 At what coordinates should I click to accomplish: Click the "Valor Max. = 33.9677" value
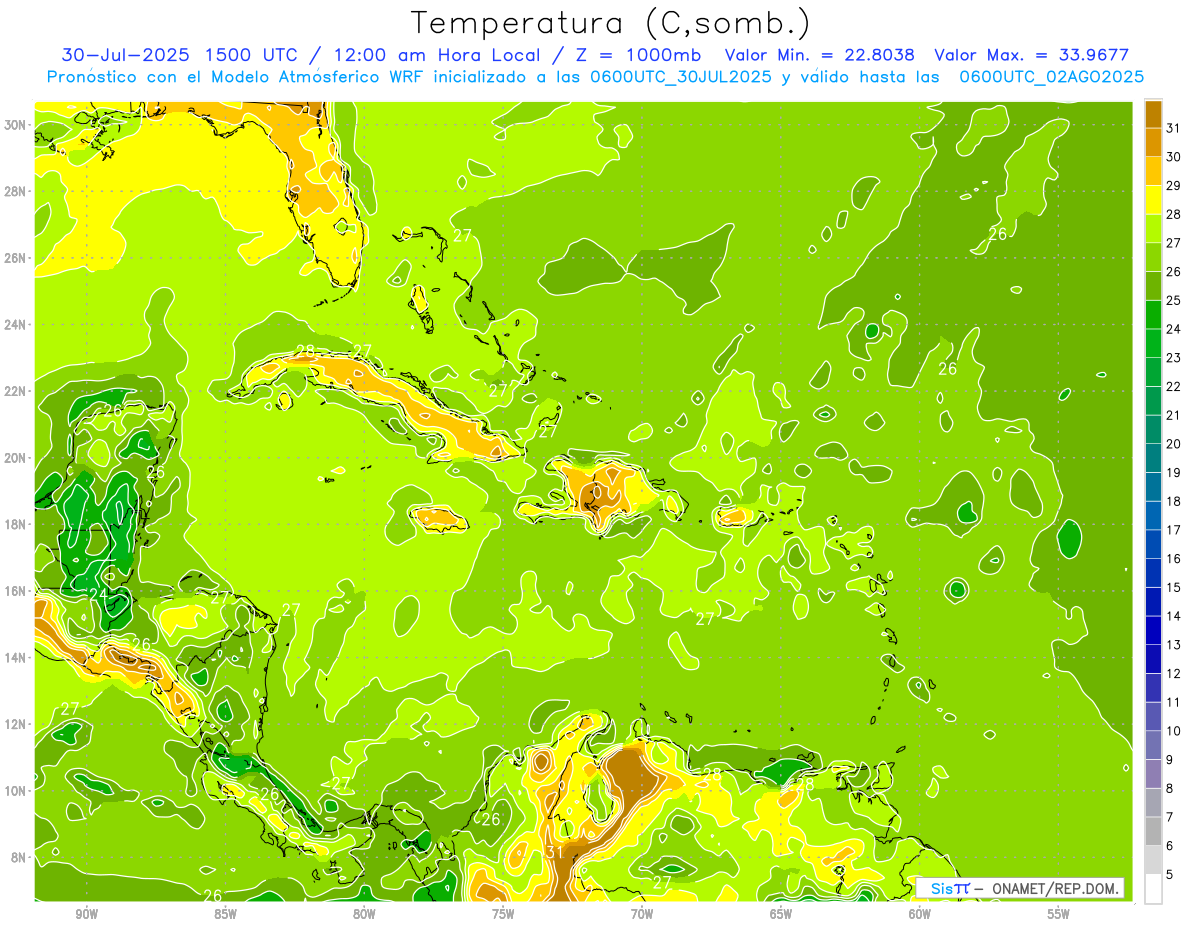(x=1032, y=55)
